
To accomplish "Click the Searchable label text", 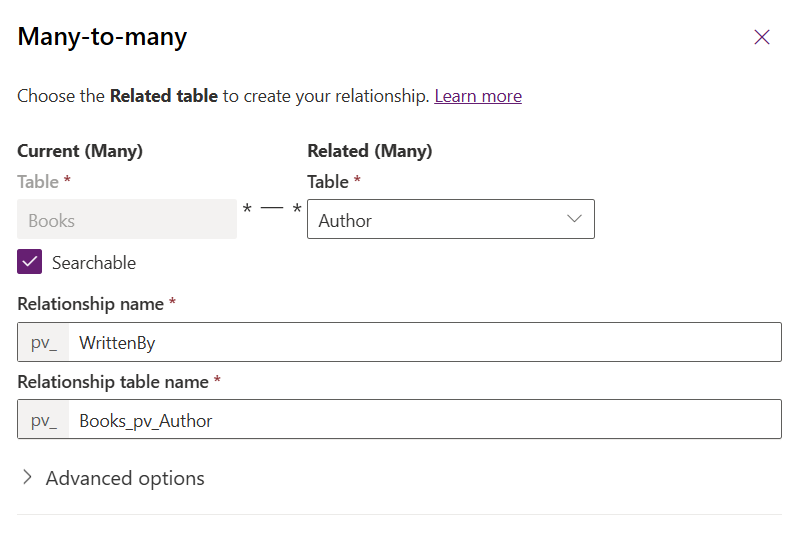I will click(x=94, y=263).
